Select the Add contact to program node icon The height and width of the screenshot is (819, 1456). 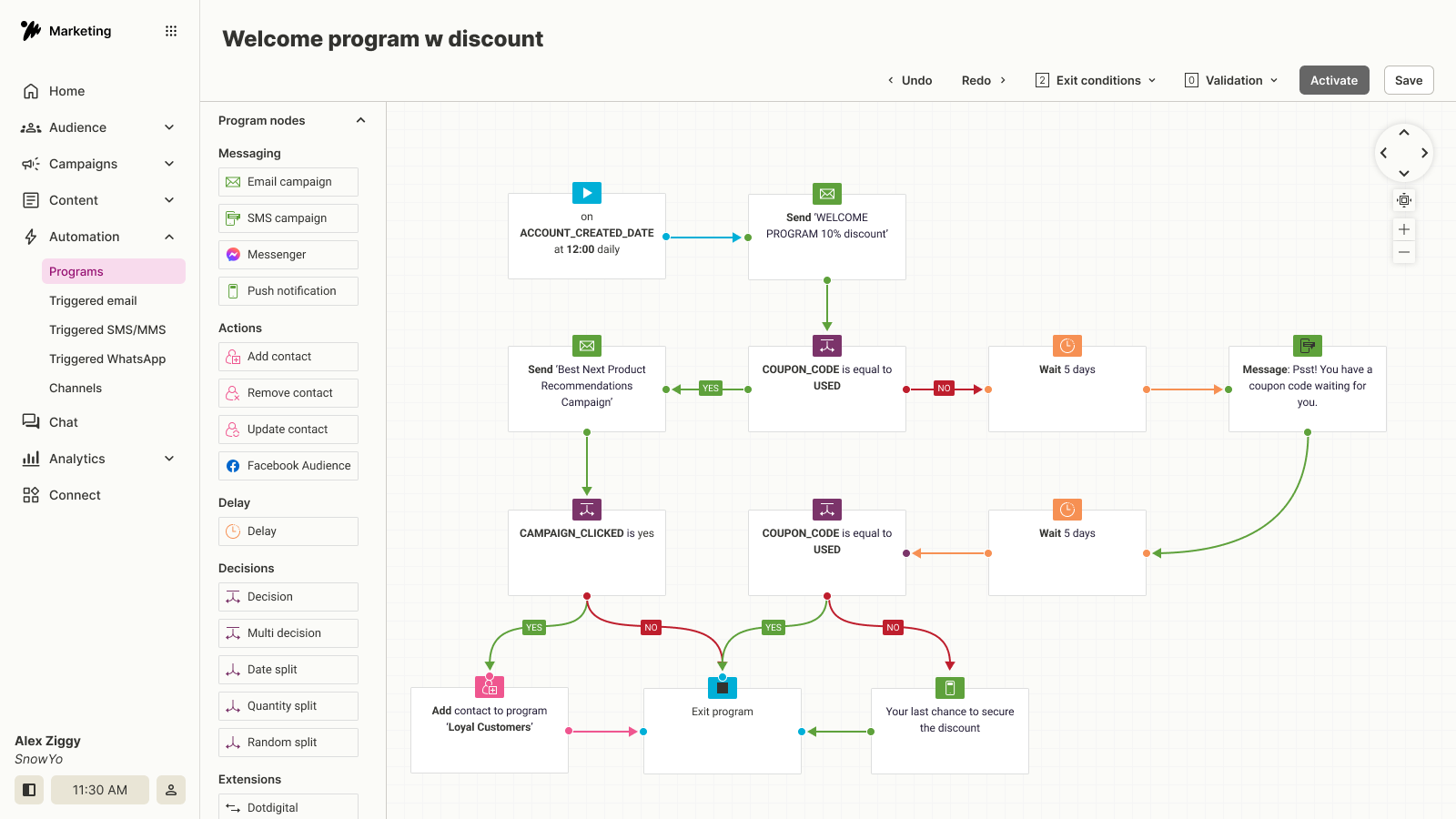(490, 687)
